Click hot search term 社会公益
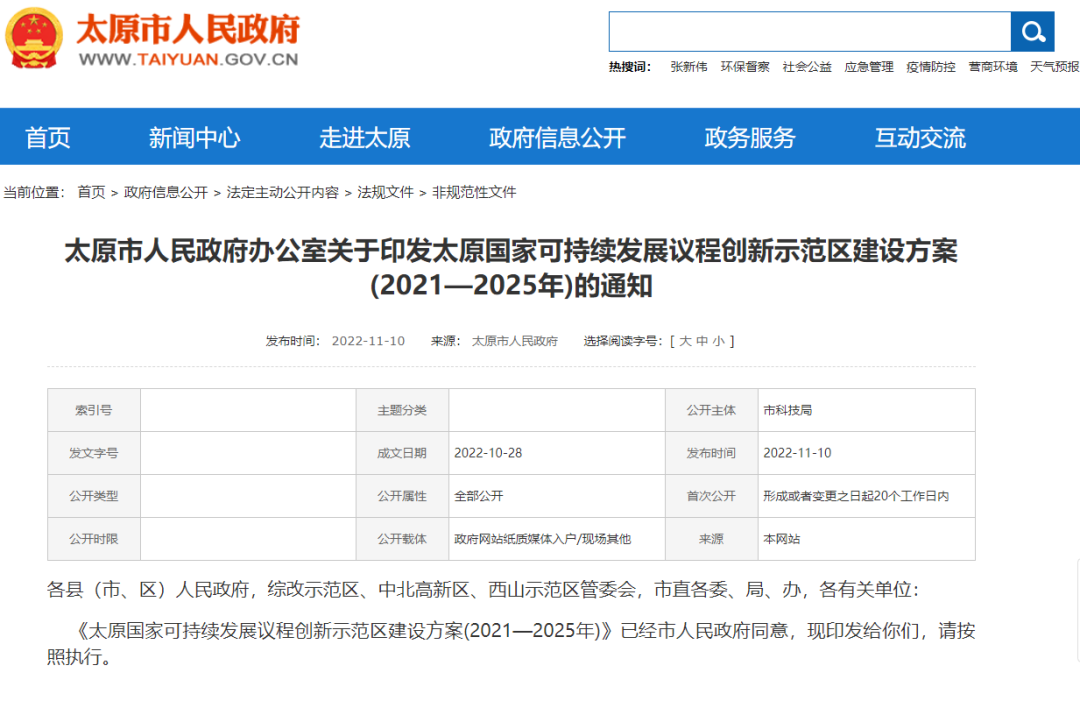The height and width of the screenshot is (708, 1080). [807, 67]
